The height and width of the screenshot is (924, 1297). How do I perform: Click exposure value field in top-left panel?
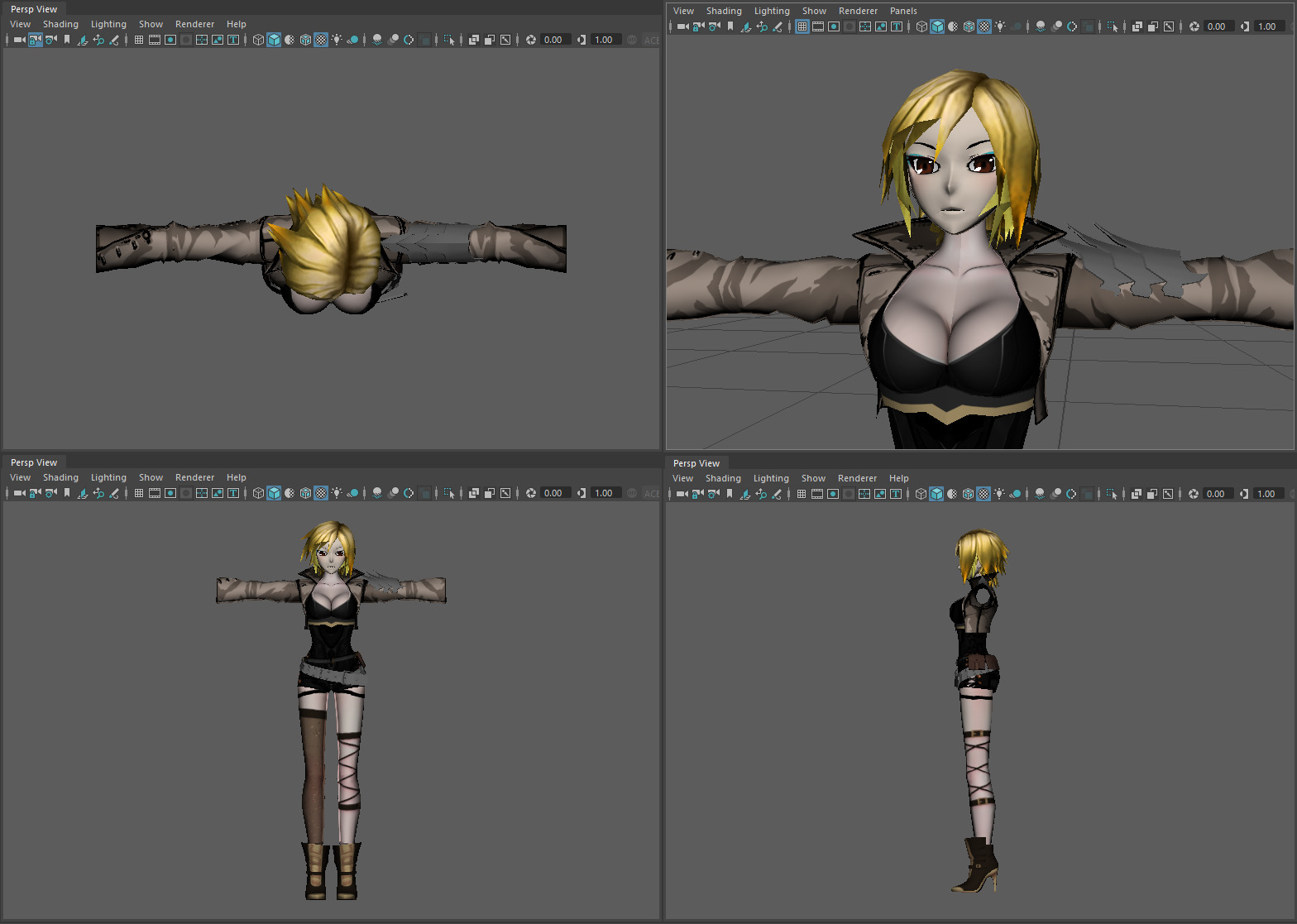tap(556, 40)
